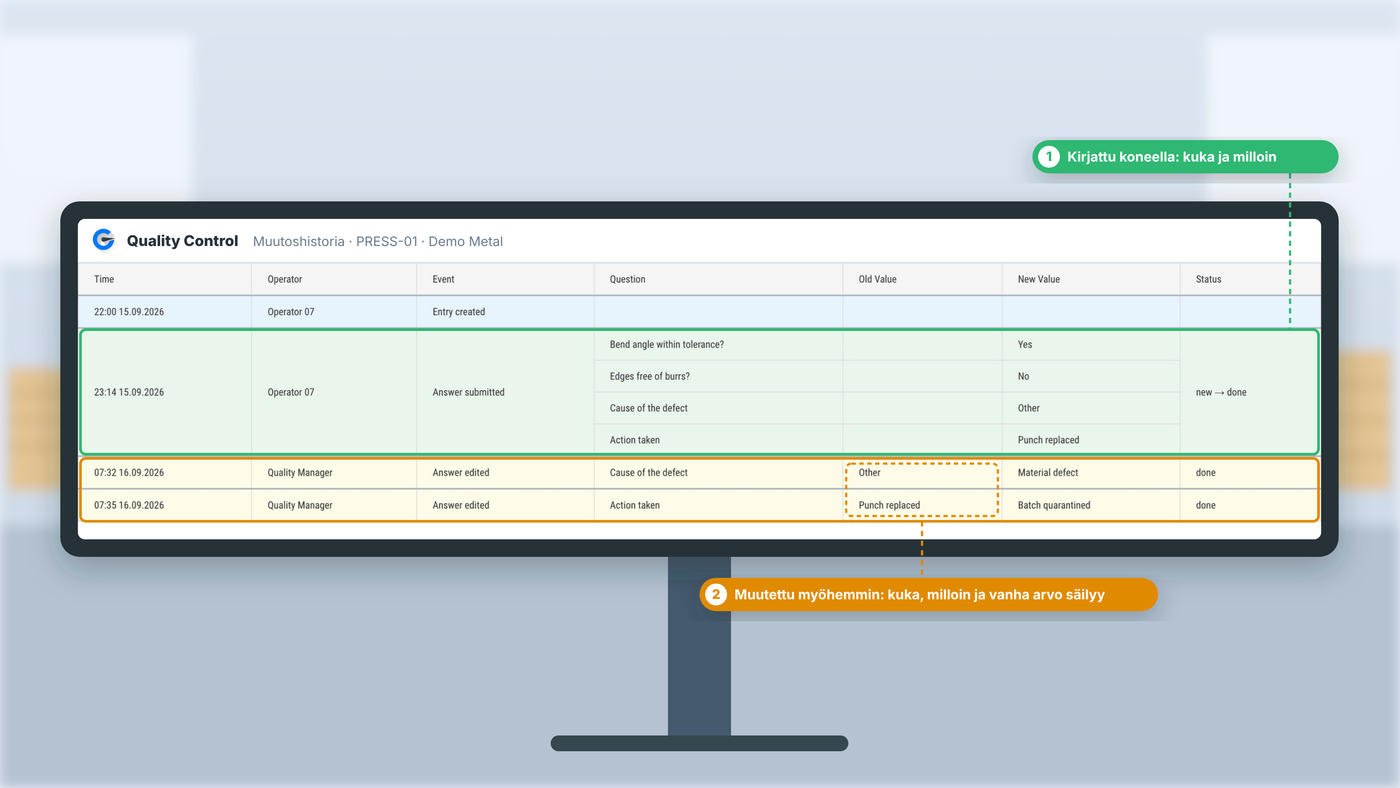The image size is (1400, 788).
Task: Click the old value 'Punch replaced' cell
Action: tap(922, 505)
